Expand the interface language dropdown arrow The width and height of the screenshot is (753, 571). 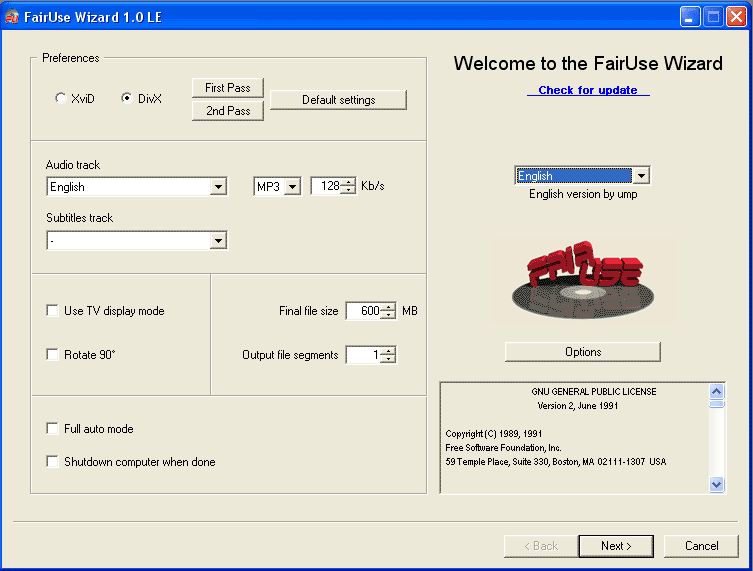642,176
